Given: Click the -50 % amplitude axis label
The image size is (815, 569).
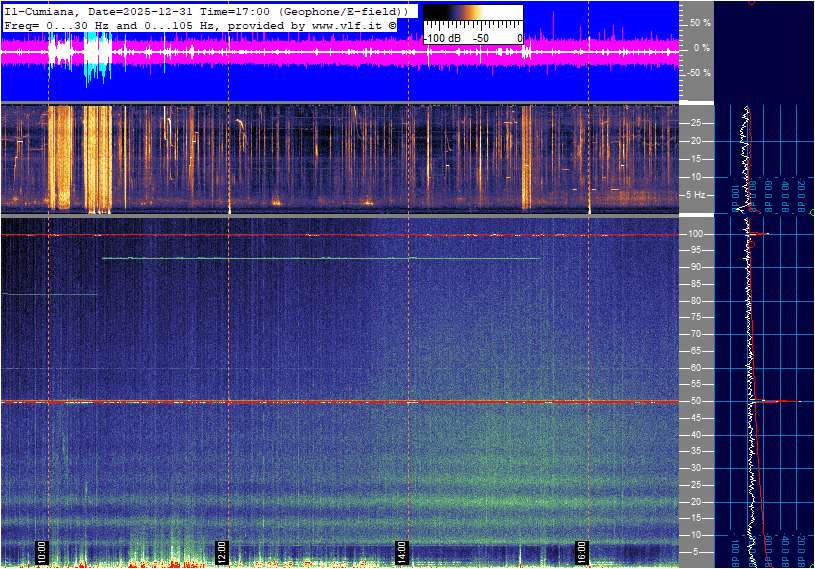Looking at the screenshot, I should [698, 73].
